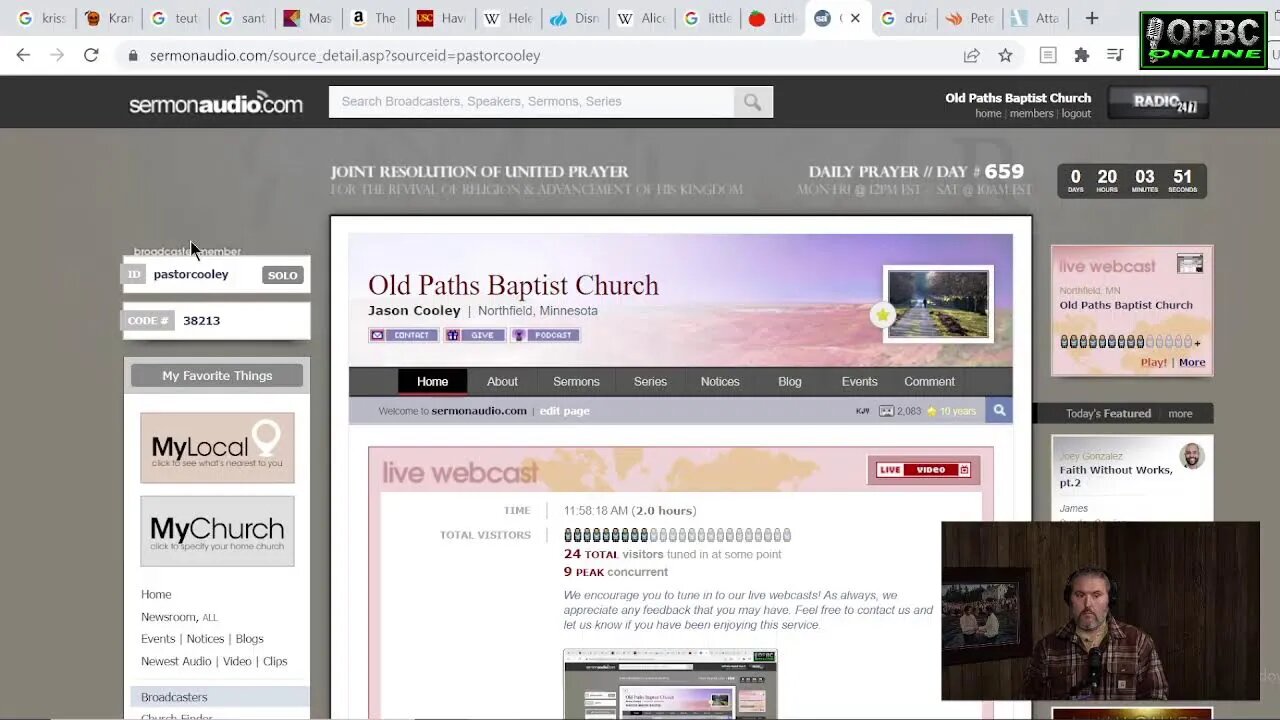
Task: Open the Home tab in the church menu
Action: click(x=432, y=381)
